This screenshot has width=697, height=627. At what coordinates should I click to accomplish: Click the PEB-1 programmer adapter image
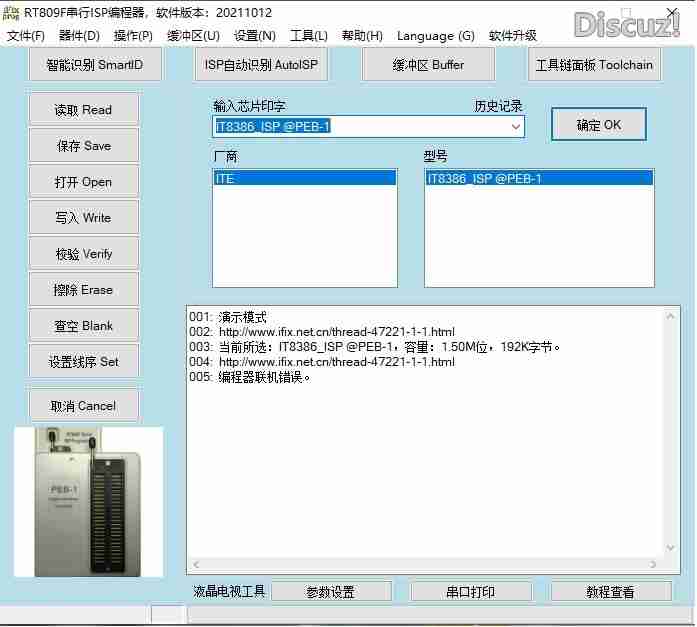coord(88,502)
